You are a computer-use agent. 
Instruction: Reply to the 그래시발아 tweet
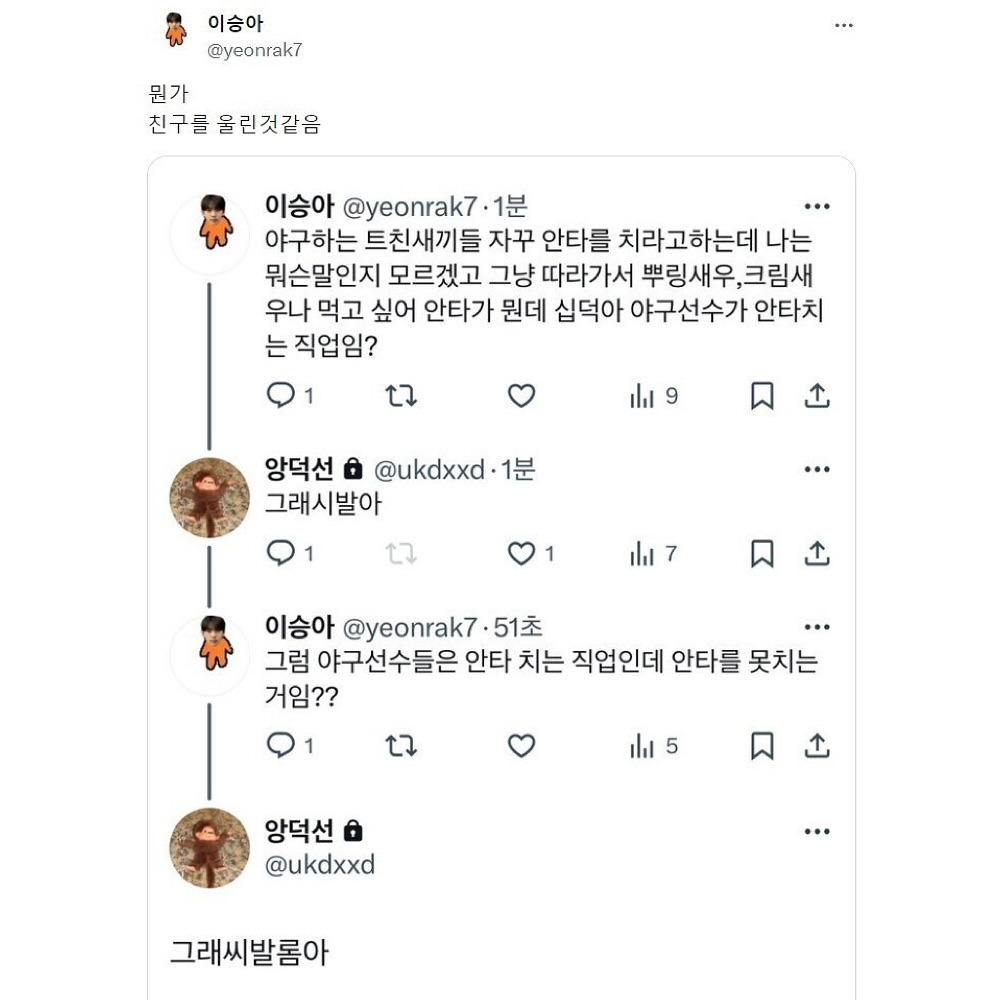[280, 553]
